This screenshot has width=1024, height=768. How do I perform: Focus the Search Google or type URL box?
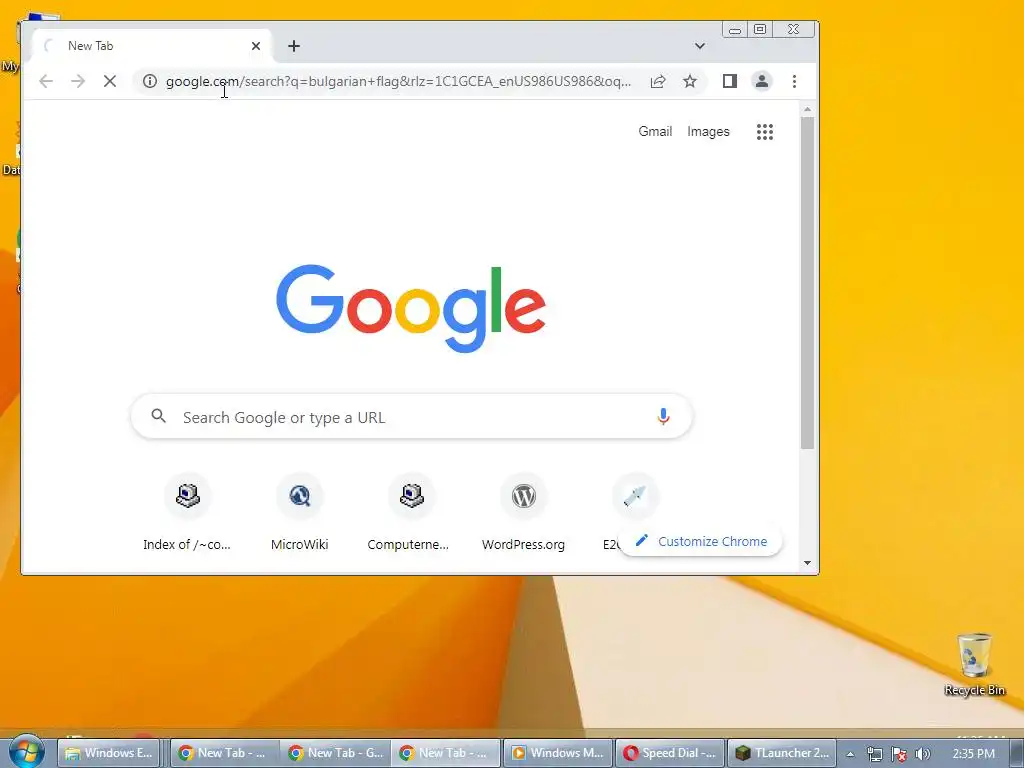click(411, 416)
